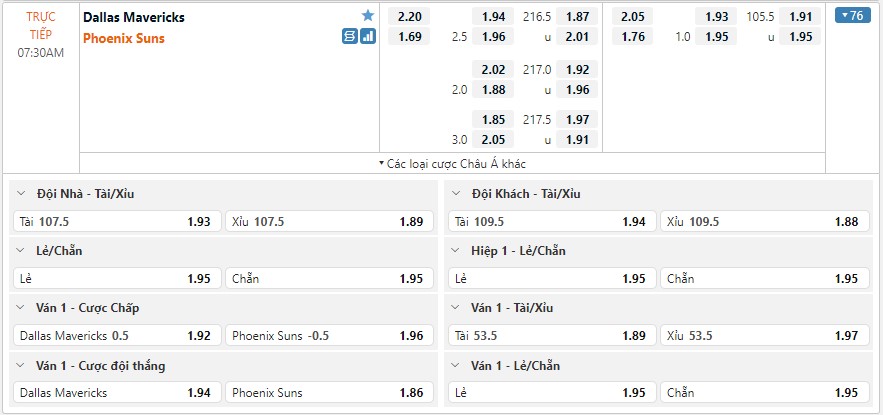Choose Tài 53.5 in Ván 1
883x415 pixels.
[552, 336]
